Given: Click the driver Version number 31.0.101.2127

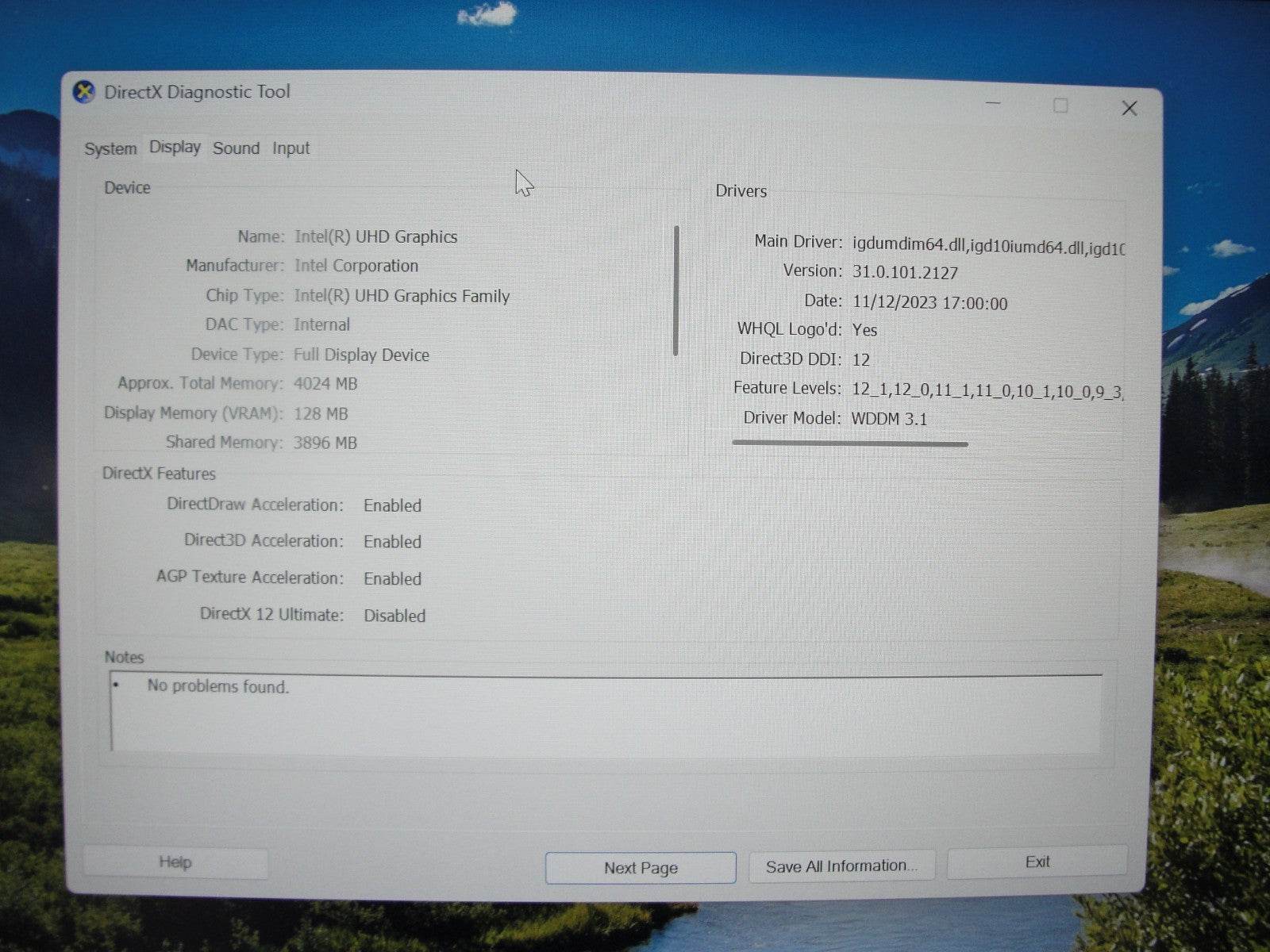Looking at the screenshot, I should (905, 273).
